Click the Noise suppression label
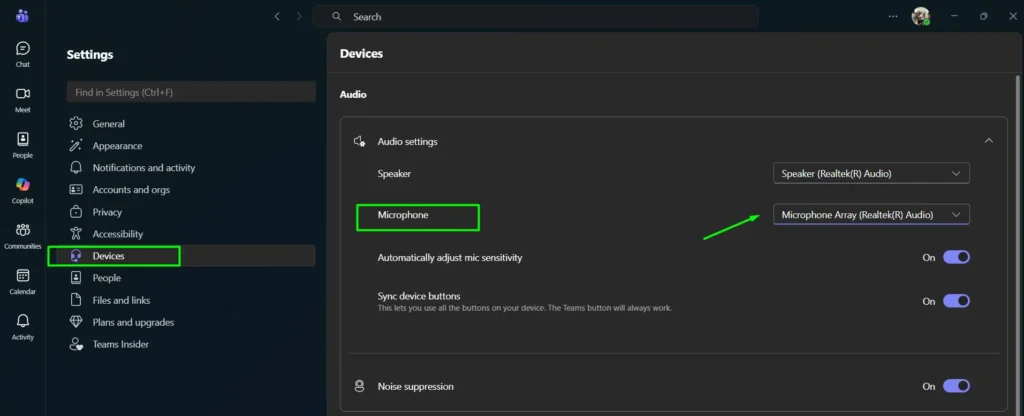The image size is (1024, 416). pyautogui.click(x=415, y=386)
